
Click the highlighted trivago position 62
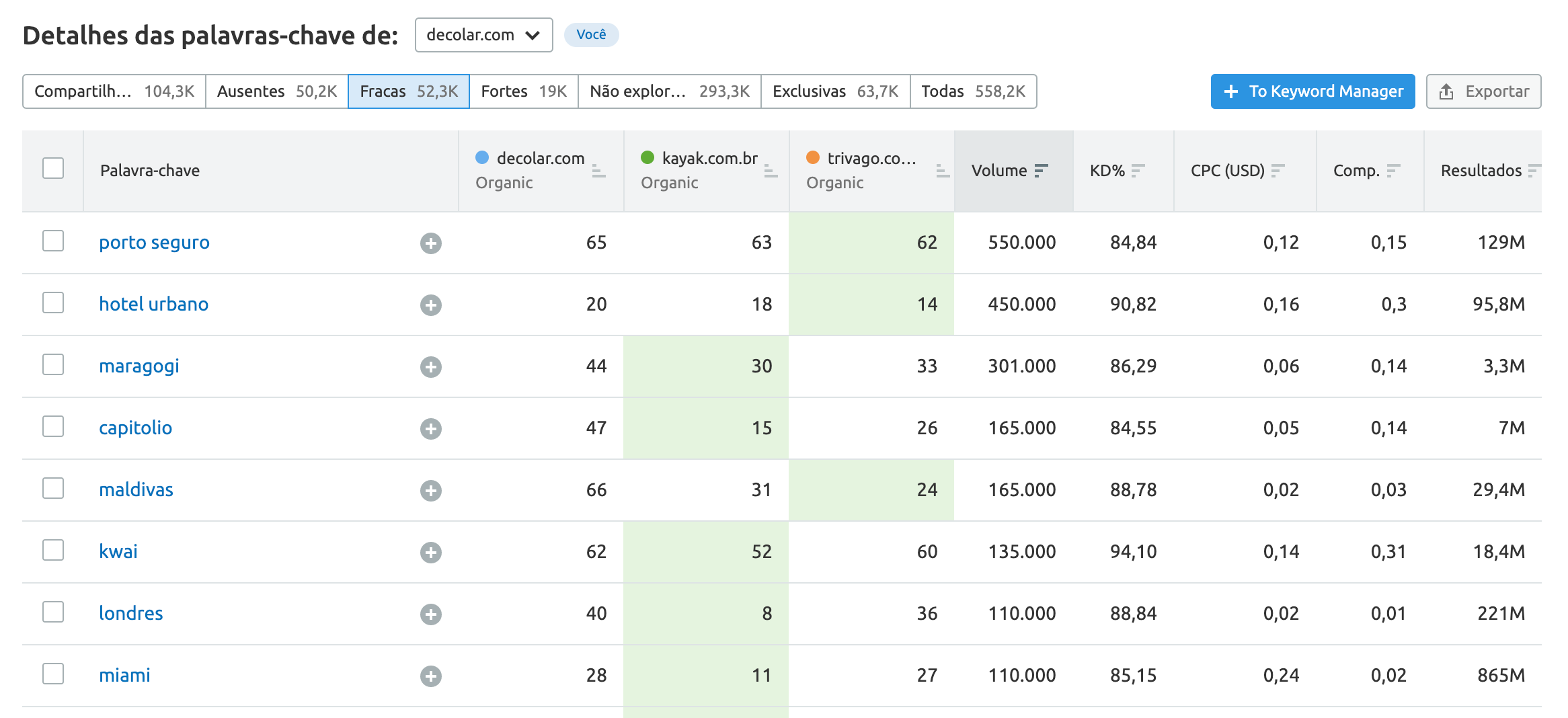coord(927,243)
